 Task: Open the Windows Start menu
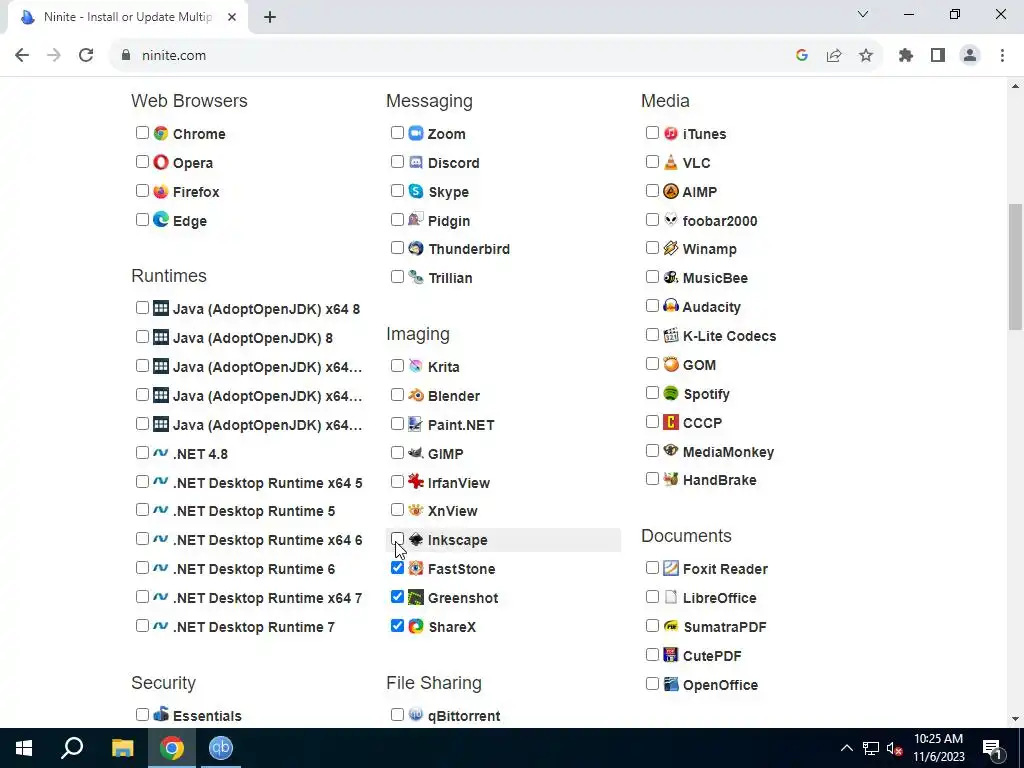(24, 748)
